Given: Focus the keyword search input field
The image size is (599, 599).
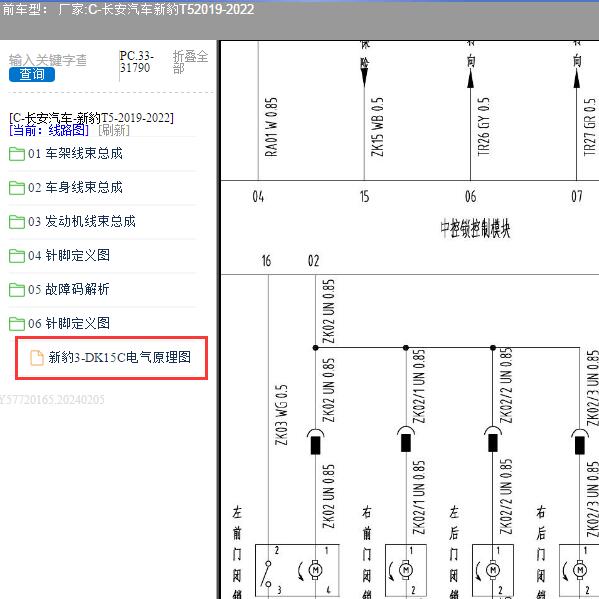Looking at the screenshot, I should tap(48, 60).
